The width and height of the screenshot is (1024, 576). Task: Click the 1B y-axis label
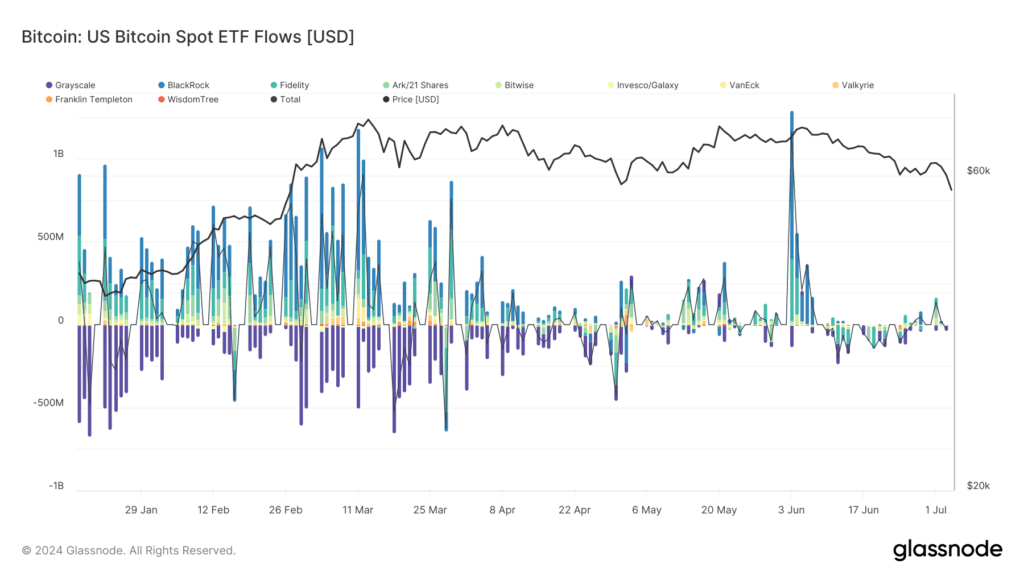59,154
